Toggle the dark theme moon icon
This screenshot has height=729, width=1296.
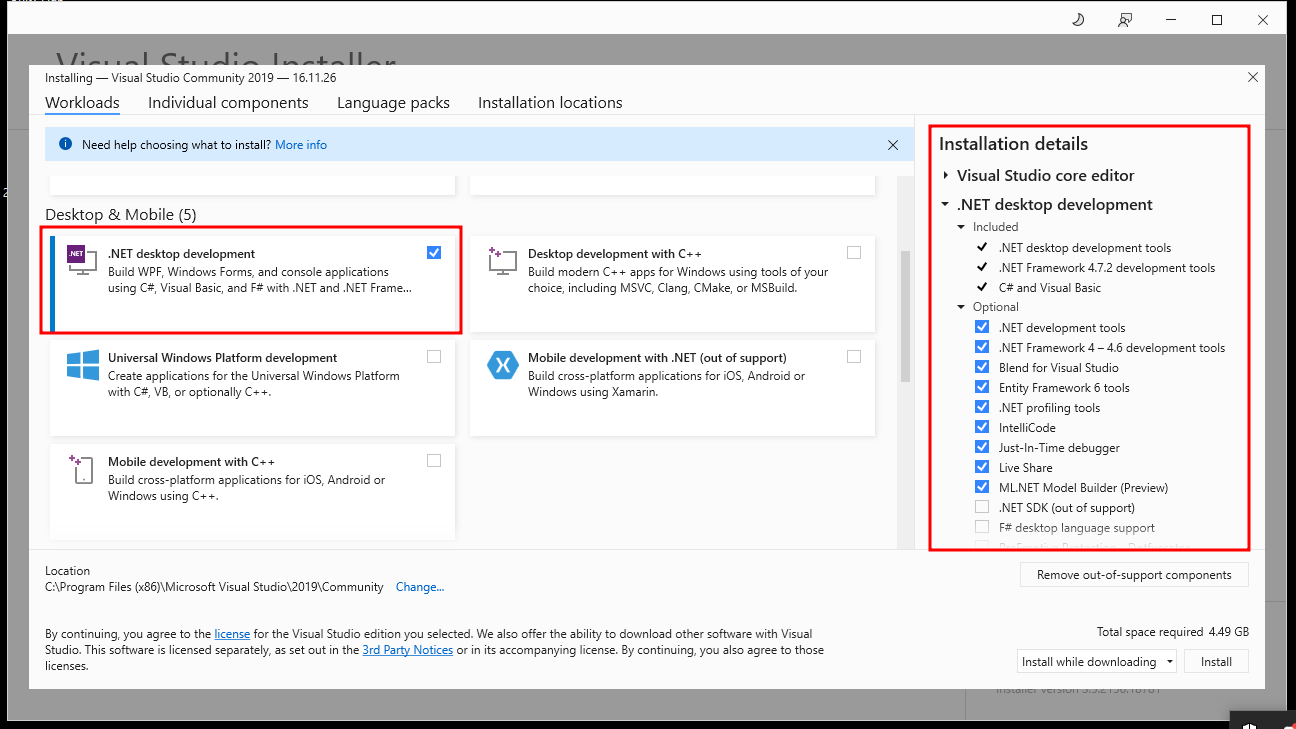1079,20
